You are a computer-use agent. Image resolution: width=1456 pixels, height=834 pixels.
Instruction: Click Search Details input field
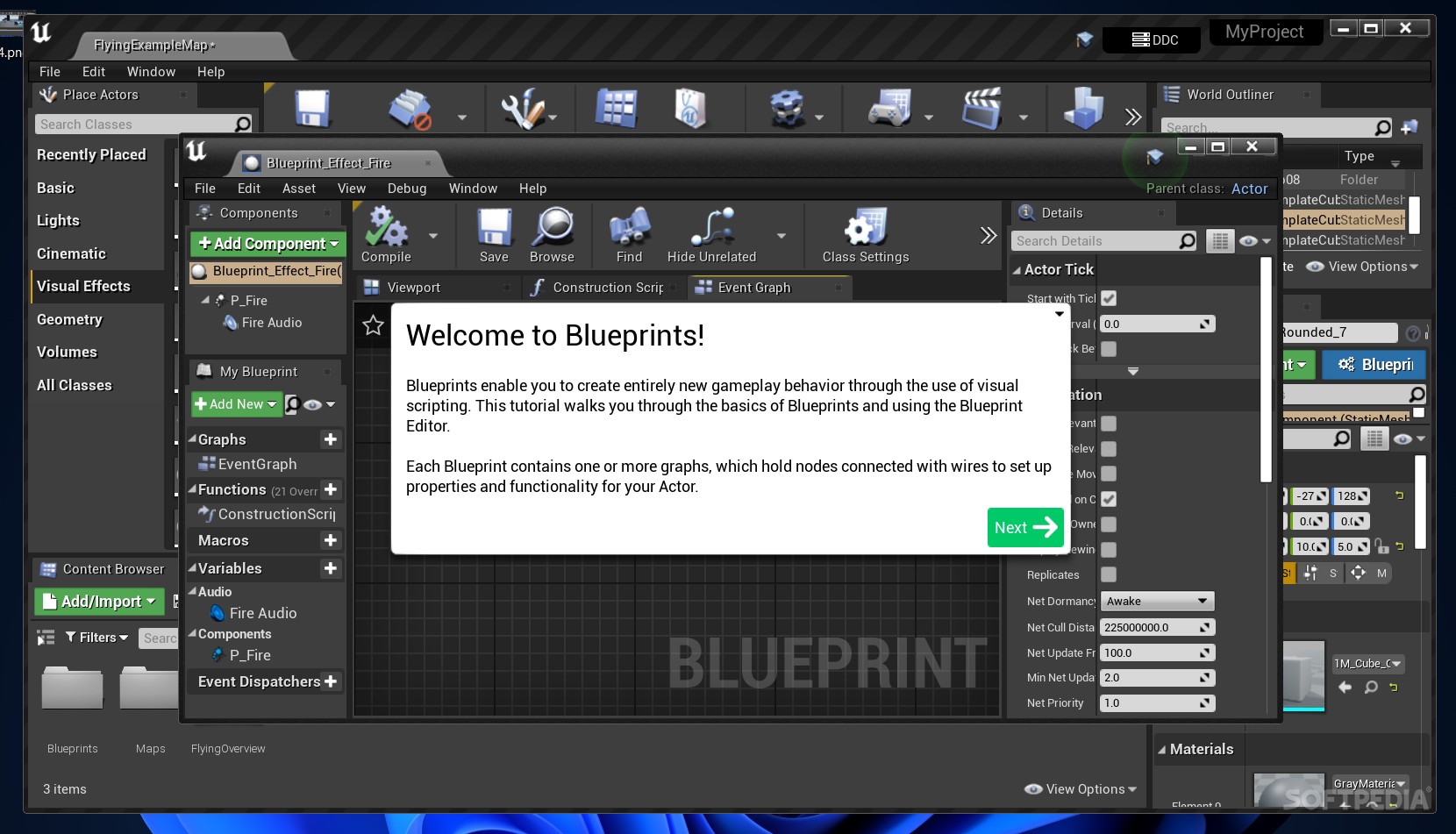point(1105,241)
